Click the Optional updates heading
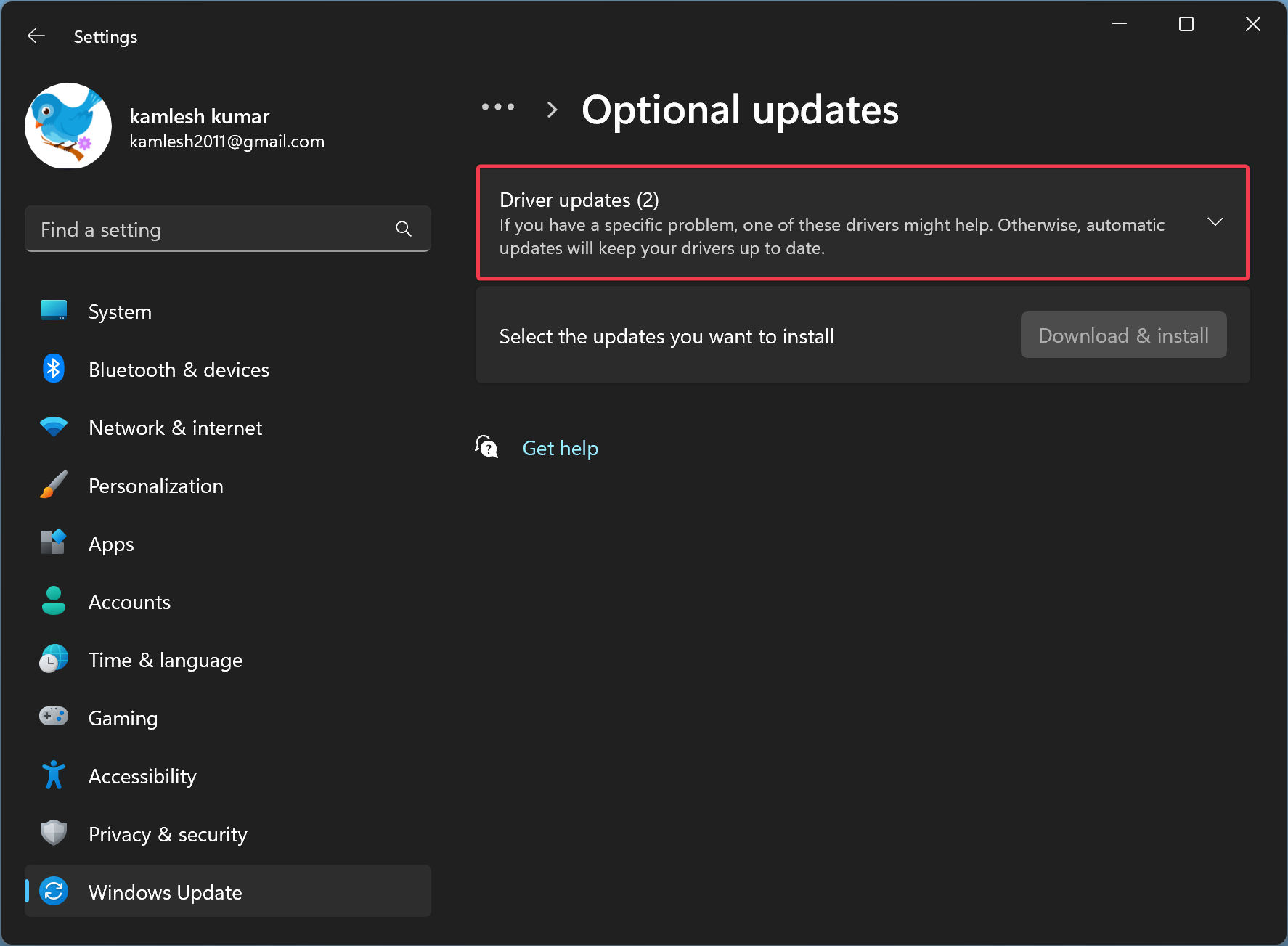The image size is (1288, 946). 740,110
